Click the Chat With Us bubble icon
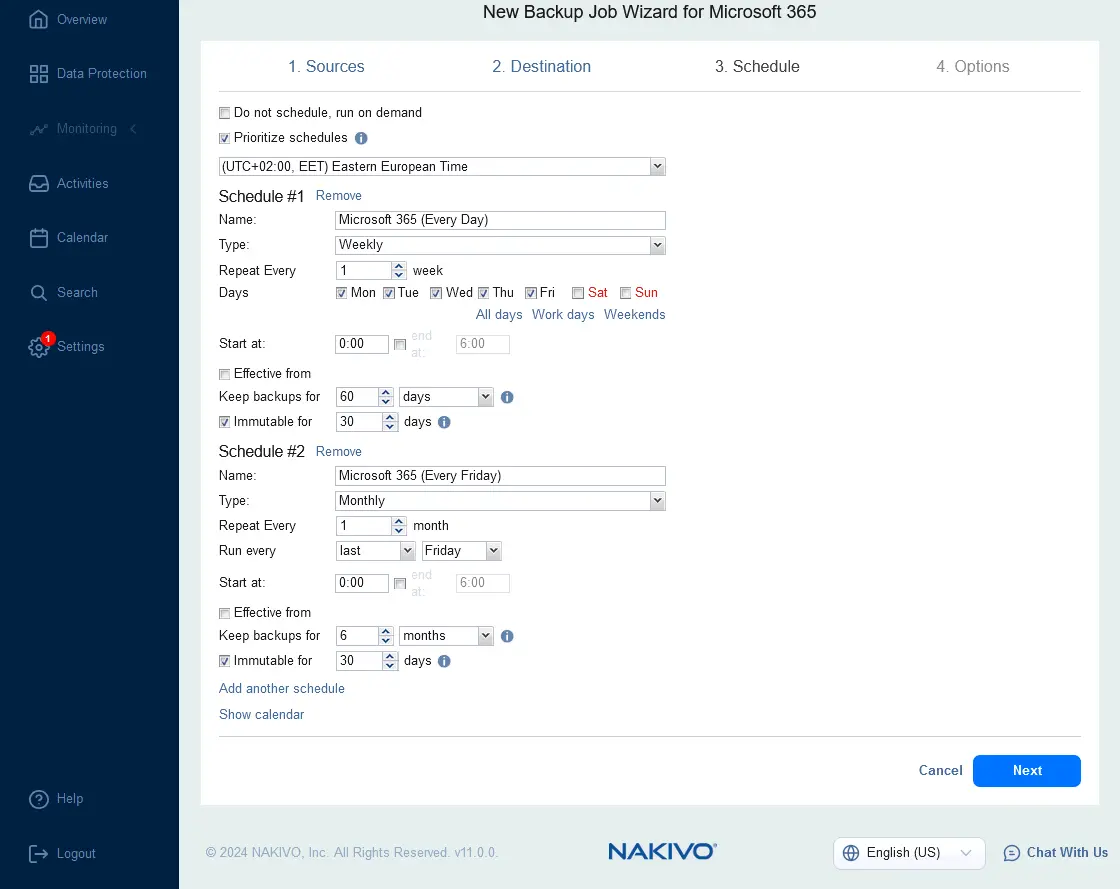The width and height of the screenshot is (1120, 889). (1011, 853)
